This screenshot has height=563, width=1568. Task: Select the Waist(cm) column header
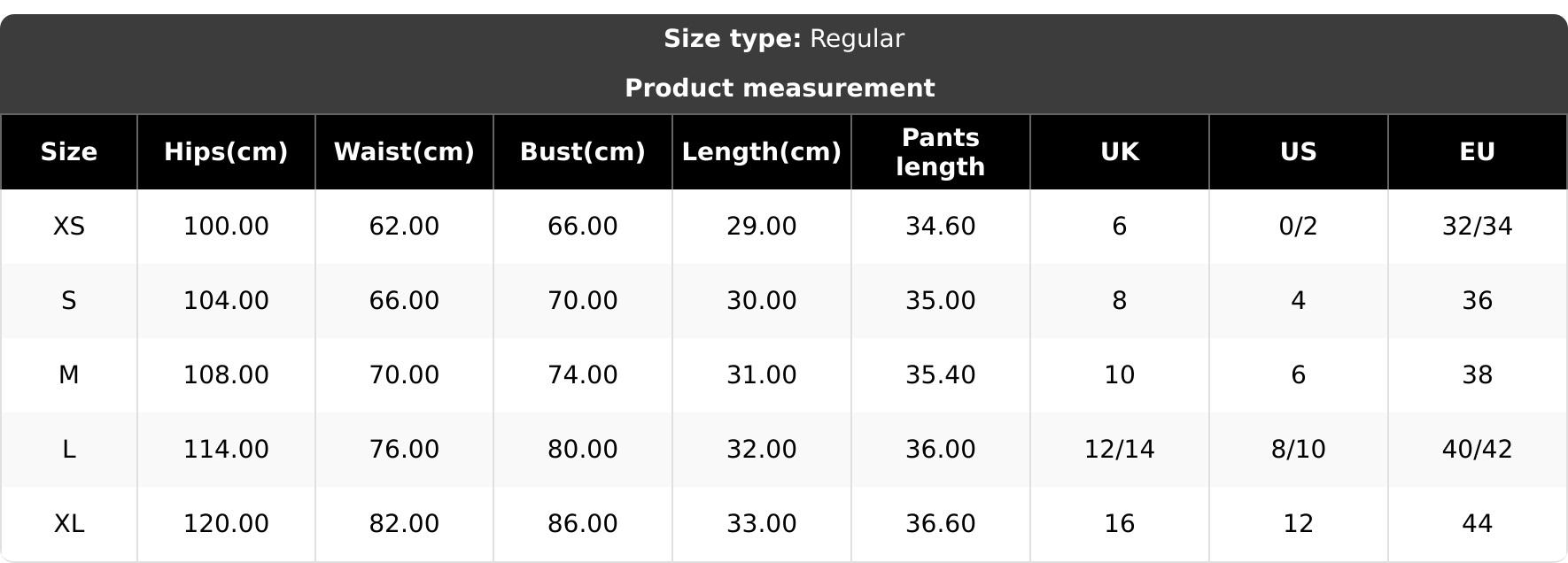pyautogui.click(x=404, y=152)
